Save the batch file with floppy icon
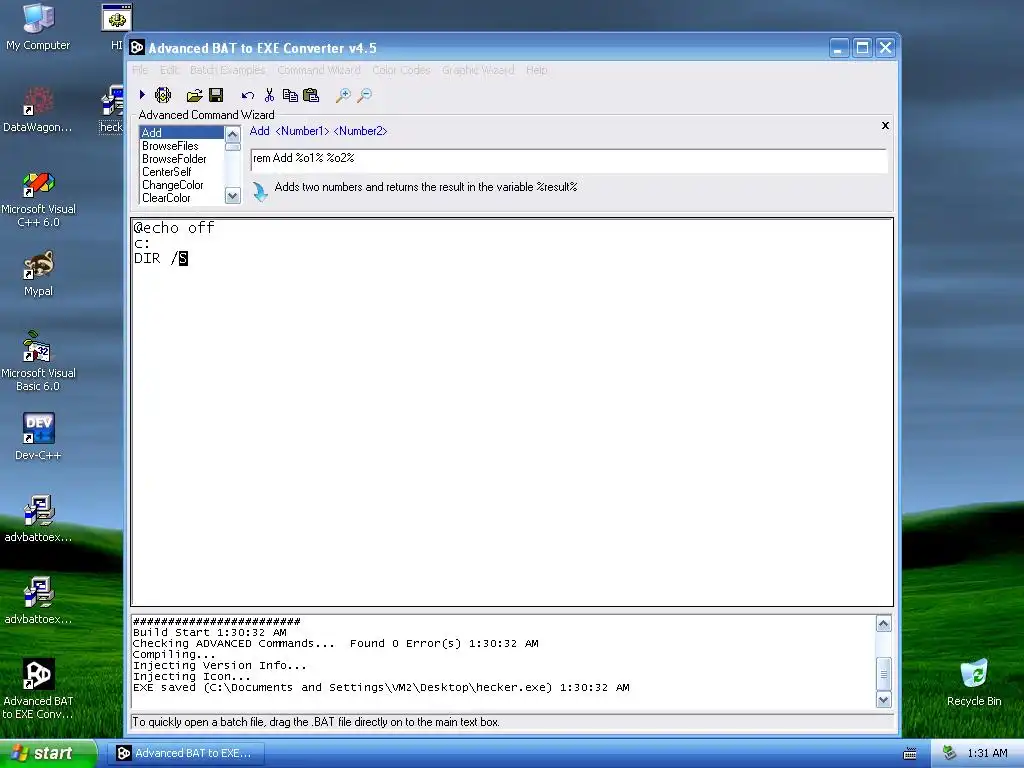Viewport: 1024px width, 768px height. (x=216, y=95)
